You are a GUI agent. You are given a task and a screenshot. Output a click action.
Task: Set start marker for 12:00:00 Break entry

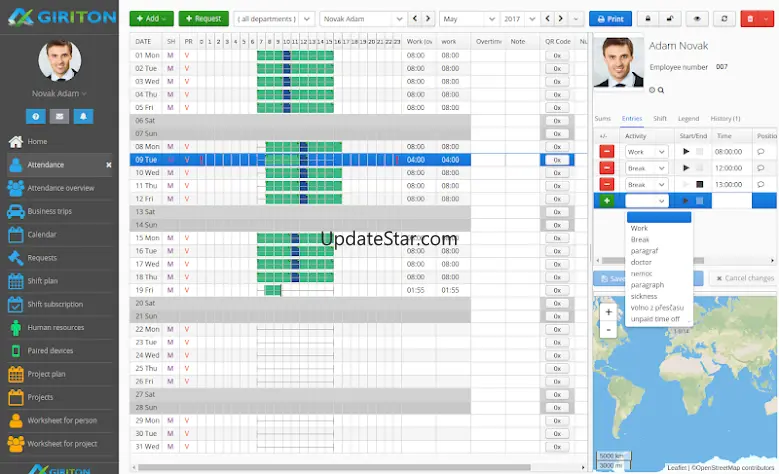click(x=686, y=168)
